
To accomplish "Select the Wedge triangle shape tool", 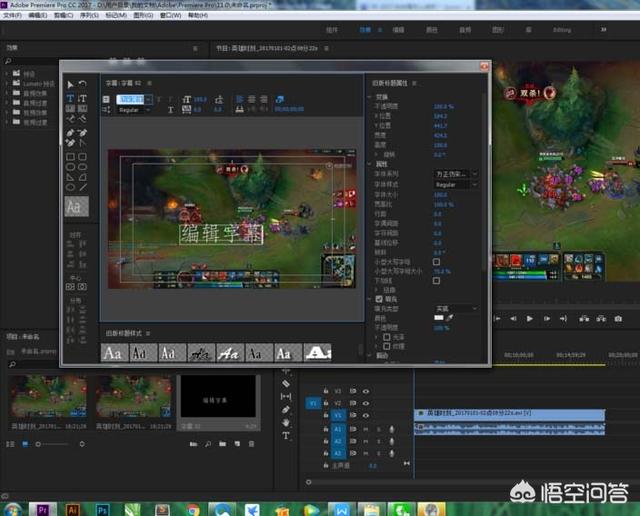I will (x=70, y=177).
